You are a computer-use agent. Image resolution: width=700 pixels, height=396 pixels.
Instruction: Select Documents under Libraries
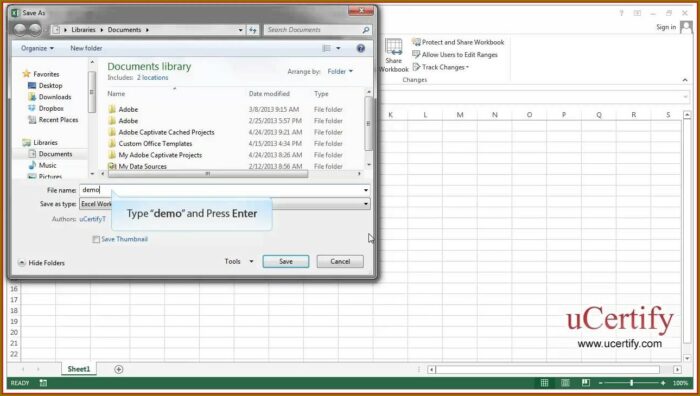[50, 154]
